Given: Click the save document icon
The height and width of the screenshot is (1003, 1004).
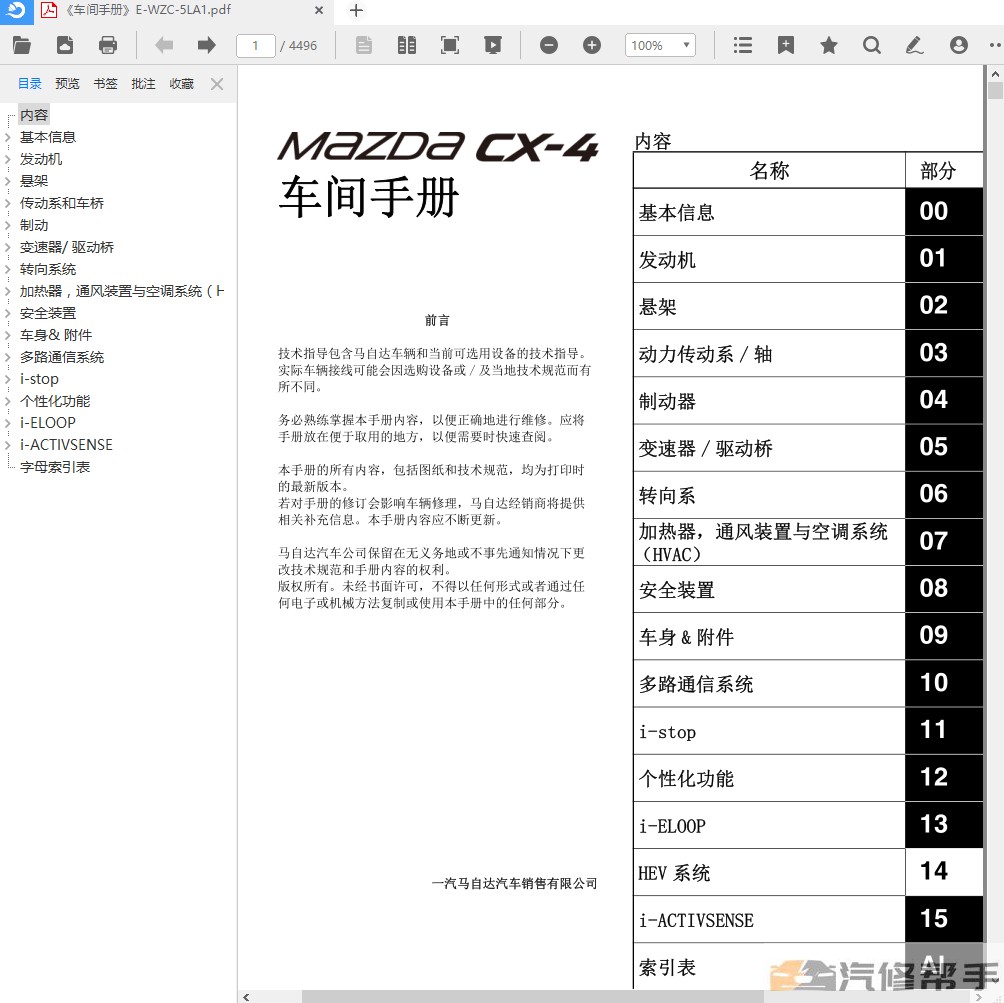Looking at the screenshot, I should [x=65, y=45].
